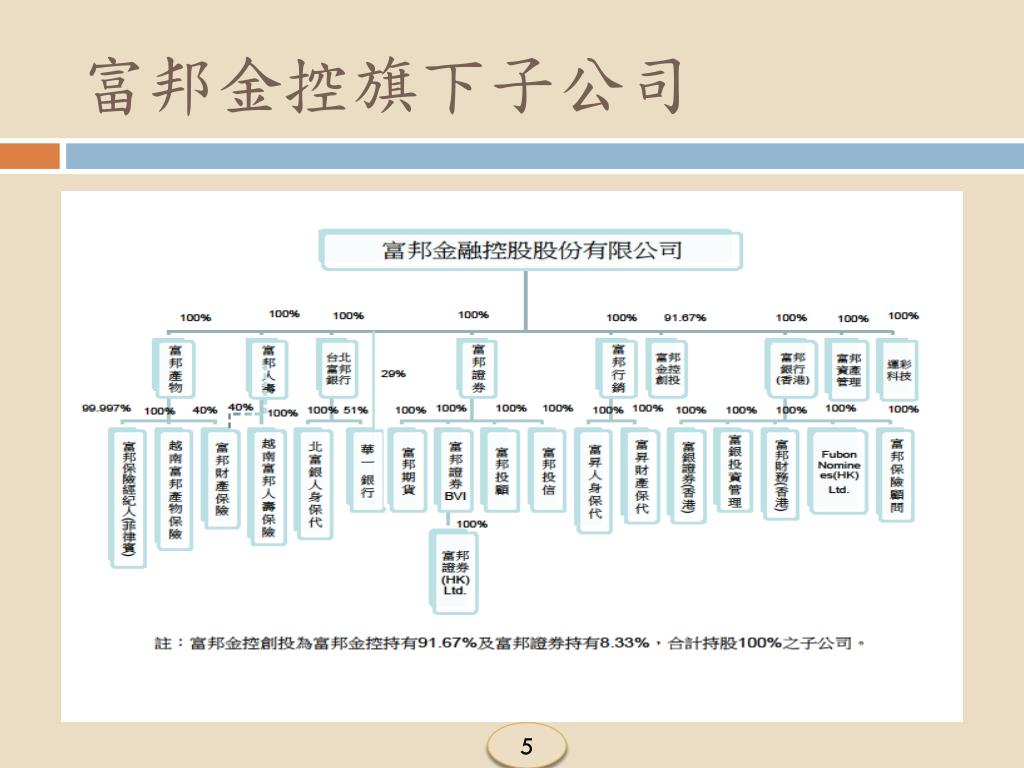This screenshot has width=1024, height=768.
Task: Click the page number 5 badge
Action: 526,746
